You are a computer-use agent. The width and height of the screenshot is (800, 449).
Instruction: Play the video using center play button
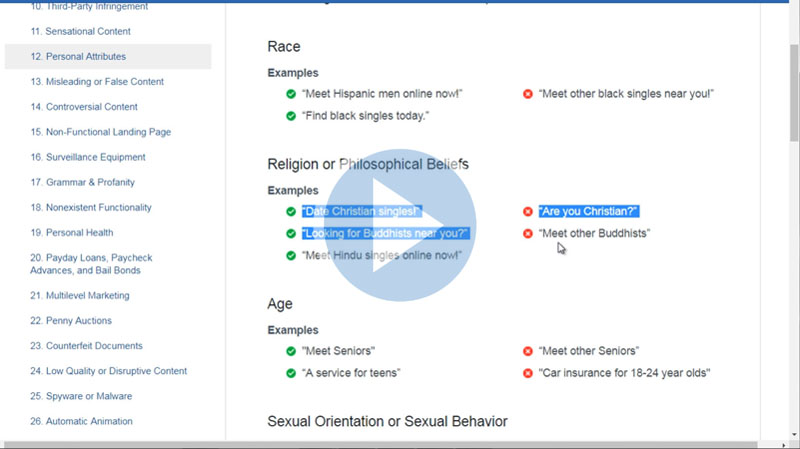[400, 224]
